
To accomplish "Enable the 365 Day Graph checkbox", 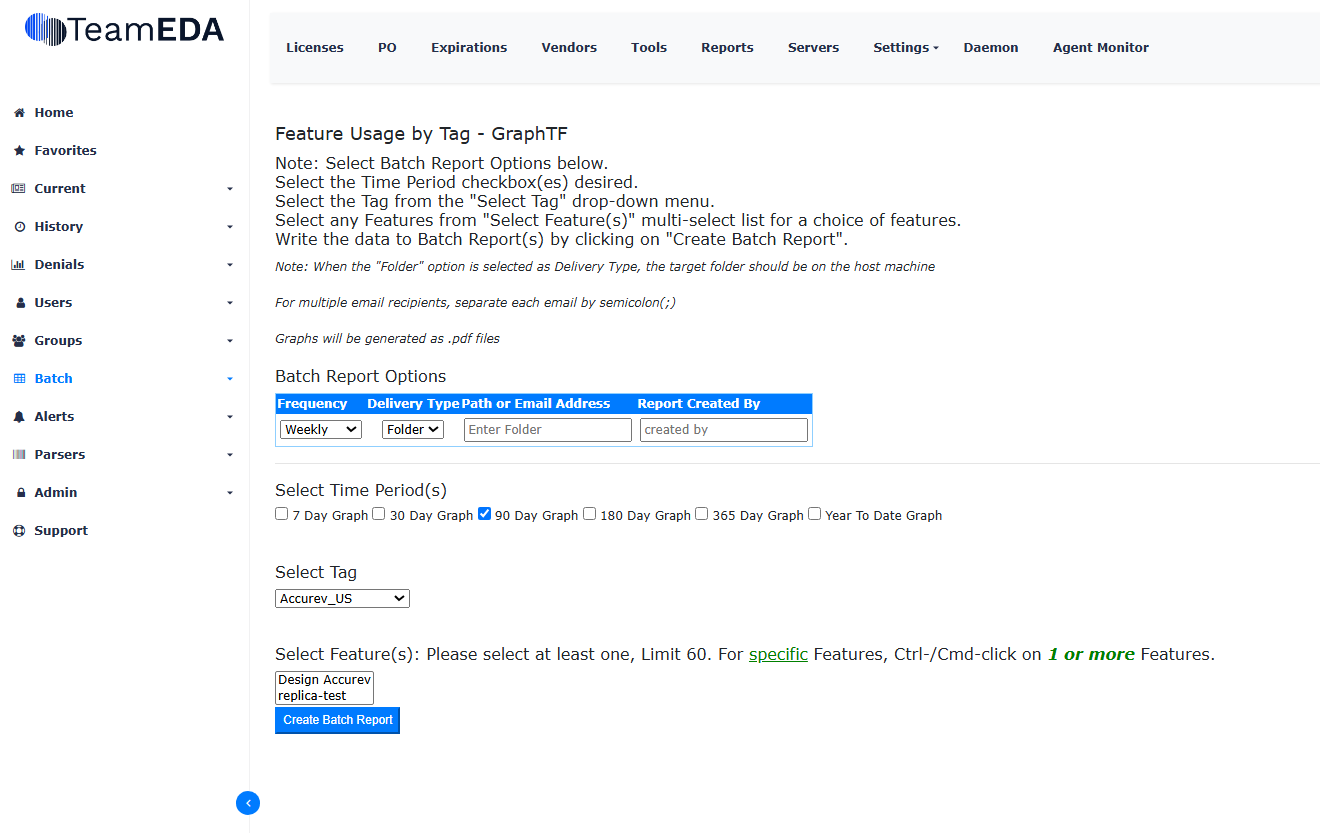I will [702, 514].
